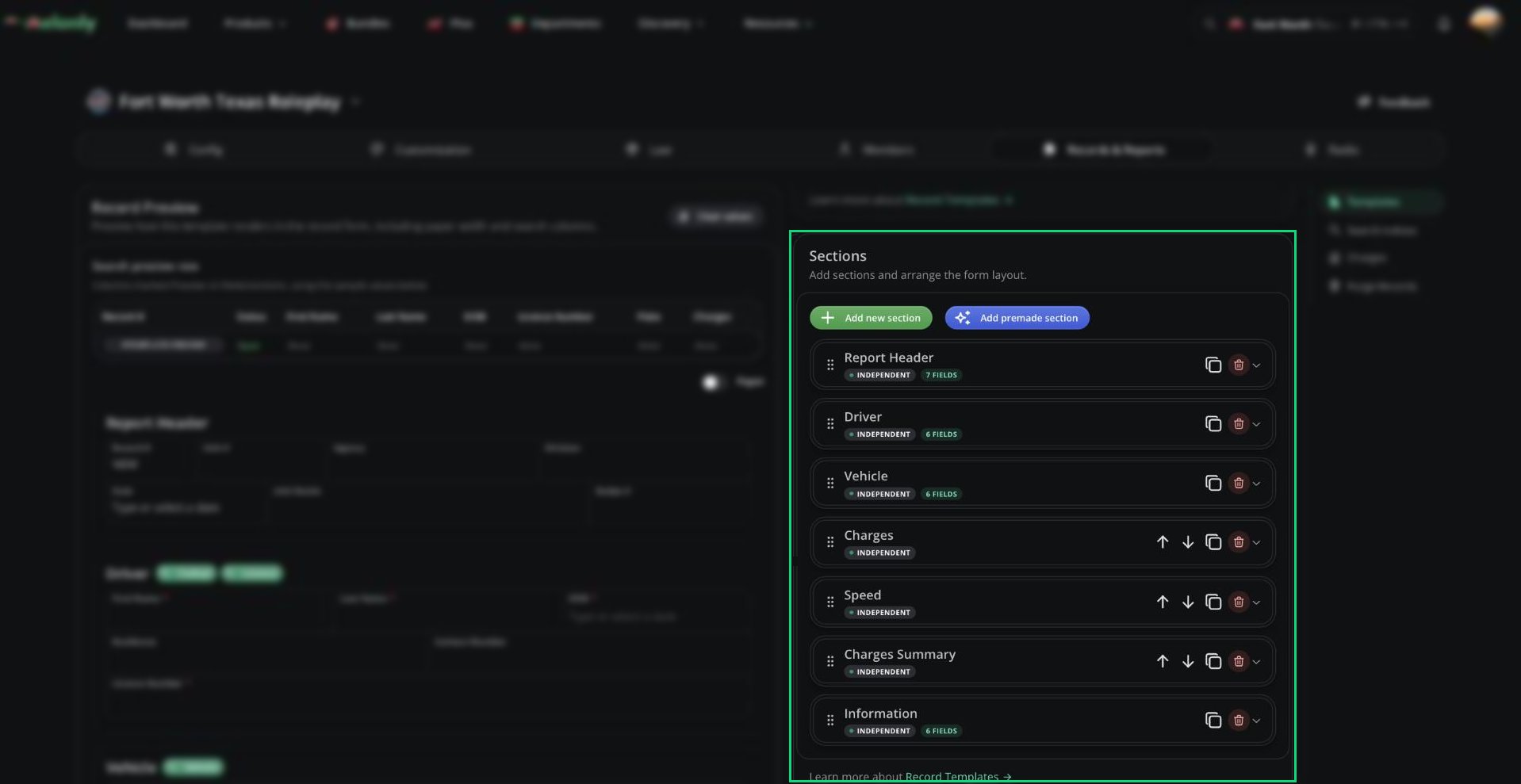Image resolution: width=1521 pixels, height=784 pixels.
Task: Delete the Charges section
Action: point(1238,542)
